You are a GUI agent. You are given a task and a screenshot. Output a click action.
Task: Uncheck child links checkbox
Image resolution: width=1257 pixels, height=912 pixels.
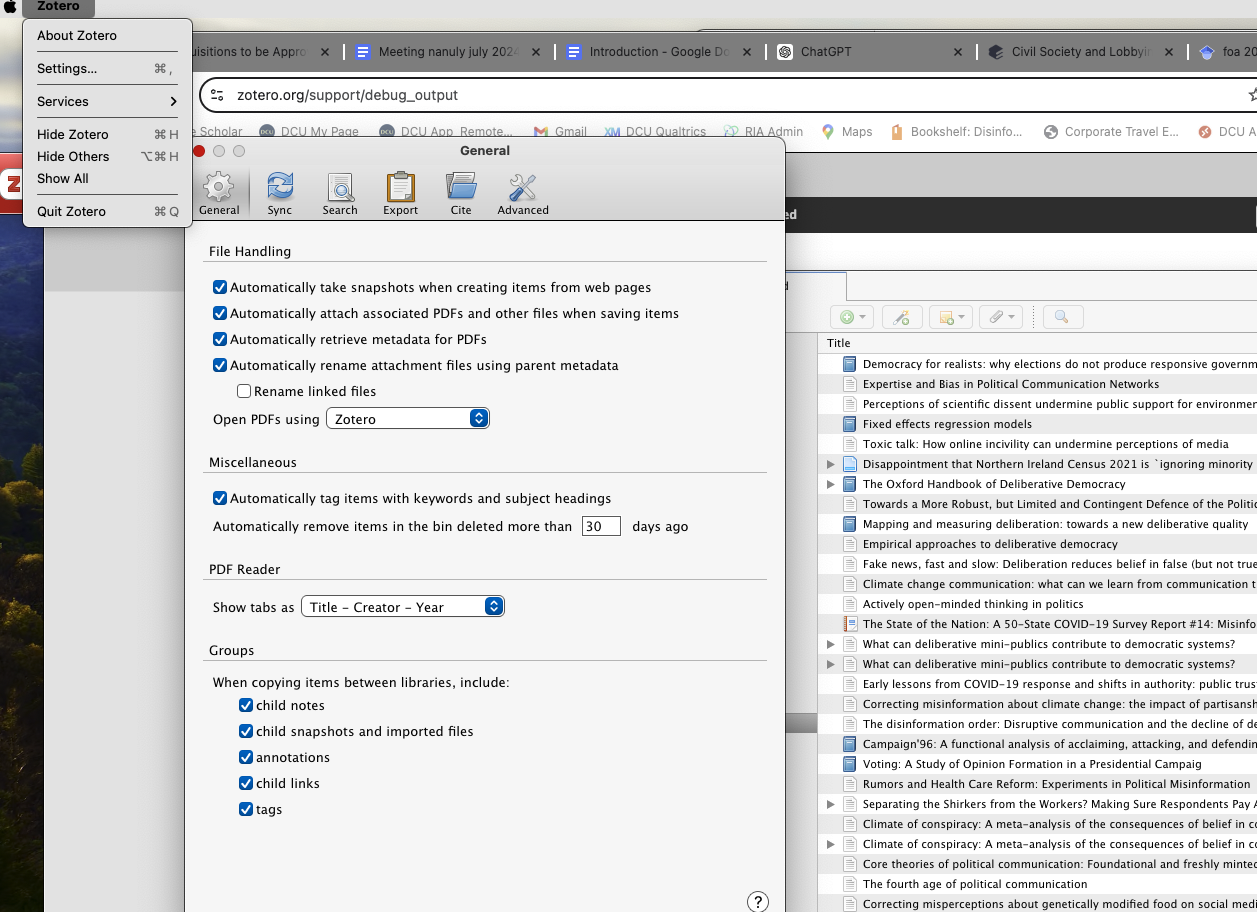[x=246, y=783]
